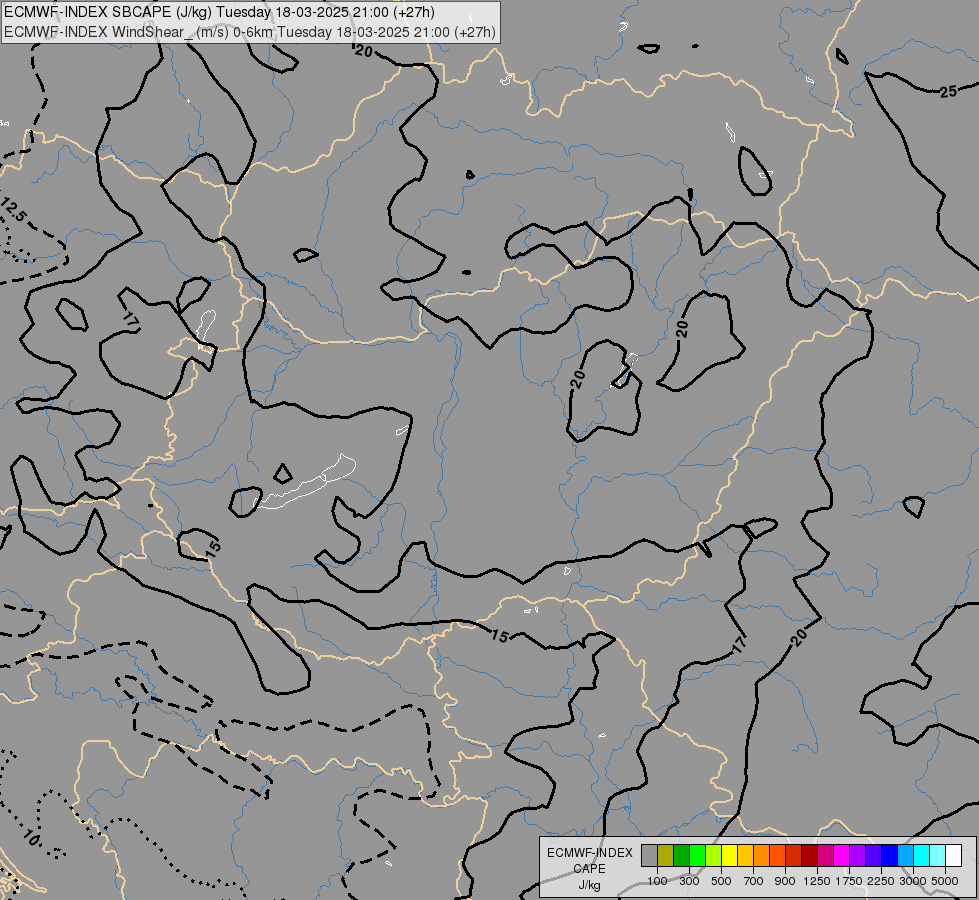Click the dotted contour label 10
The width and height of the screenshot is (979, 900).
31,837
